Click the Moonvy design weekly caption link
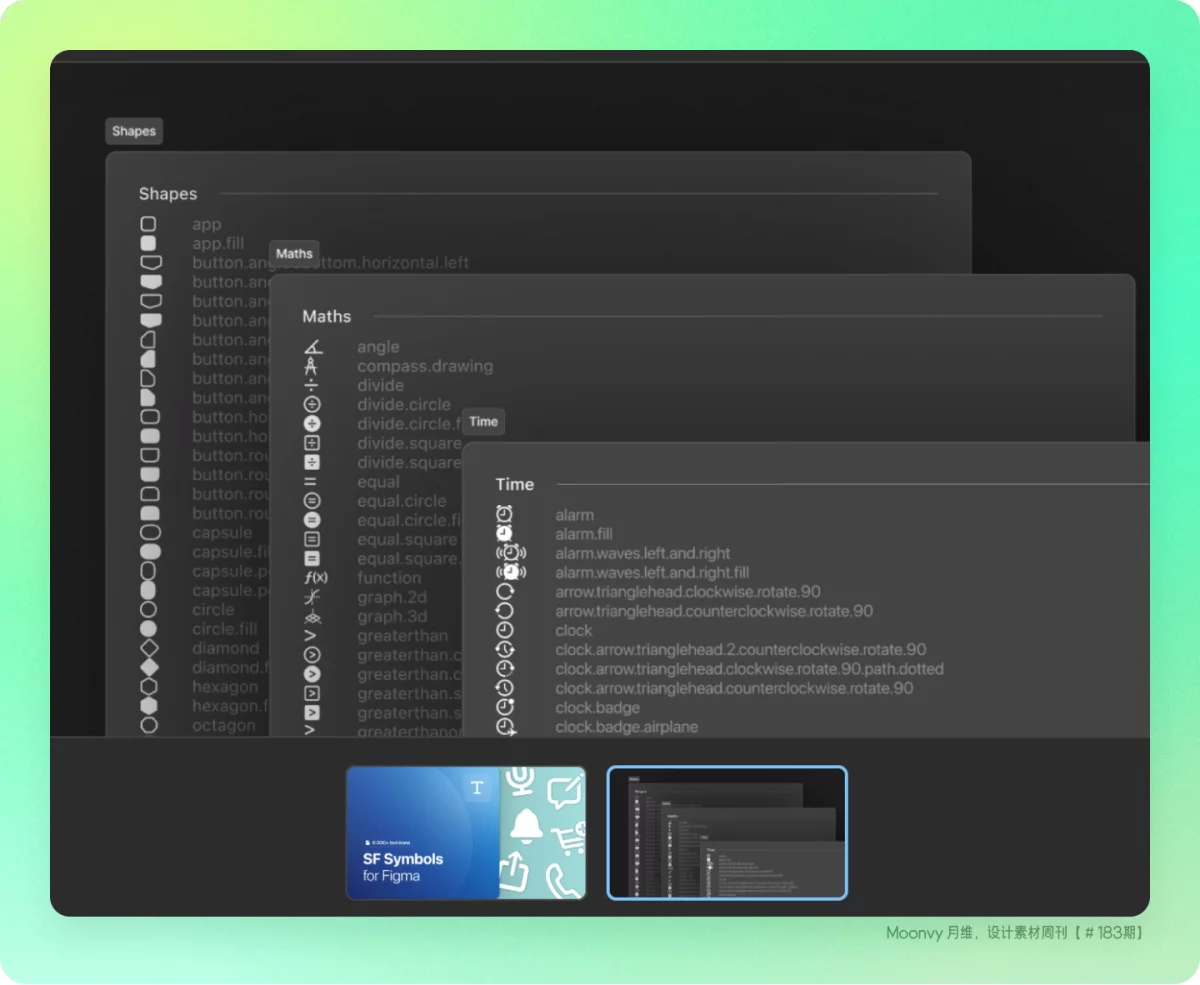This screenshot has height=985, width=1200. click(1014, 932)
